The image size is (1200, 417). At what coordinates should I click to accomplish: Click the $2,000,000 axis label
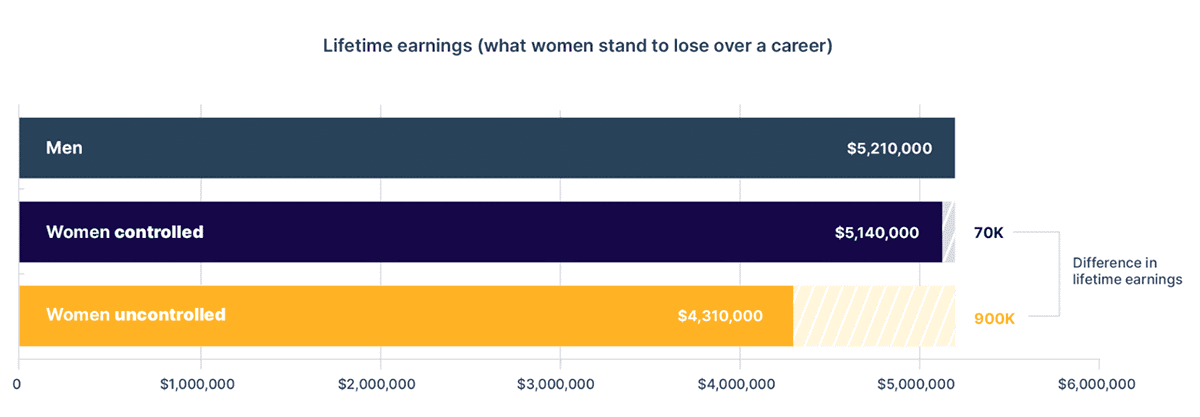click(x=380, y=384)
